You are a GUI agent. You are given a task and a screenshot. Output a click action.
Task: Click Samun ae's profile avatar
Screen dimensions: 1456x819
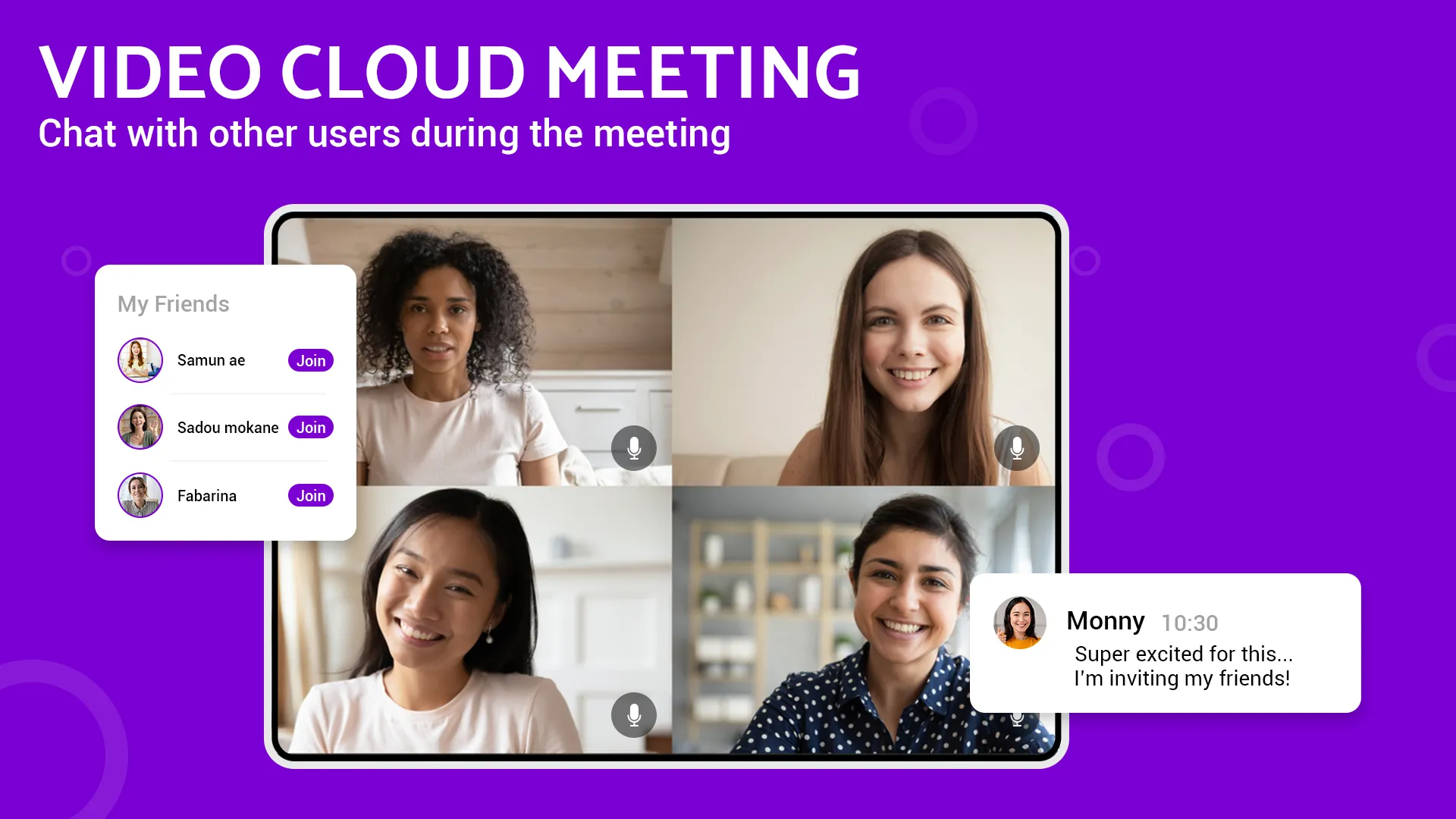click(140, 360)
